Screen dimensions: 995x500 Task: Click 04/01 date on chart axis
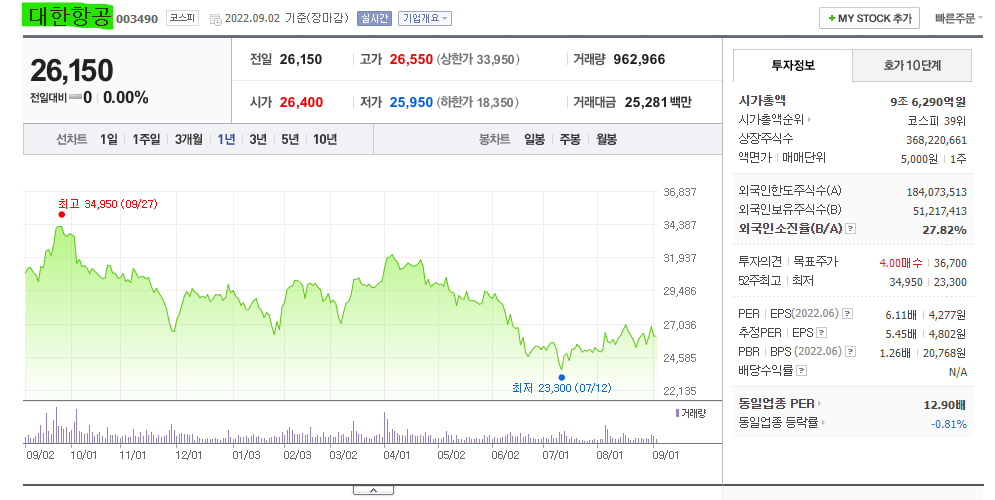coord(397,455)
